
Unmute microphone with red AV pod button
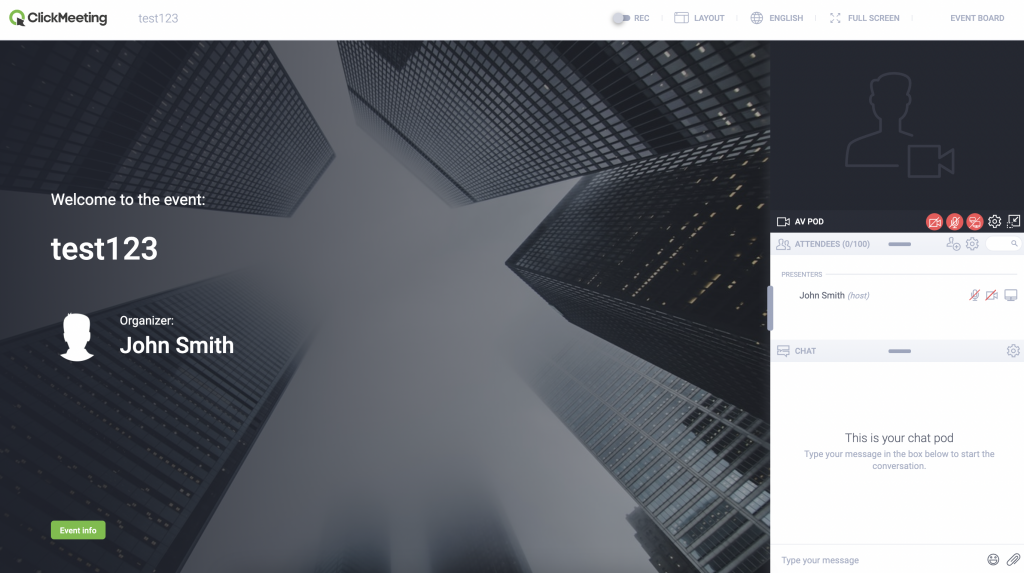pos(955,222)
